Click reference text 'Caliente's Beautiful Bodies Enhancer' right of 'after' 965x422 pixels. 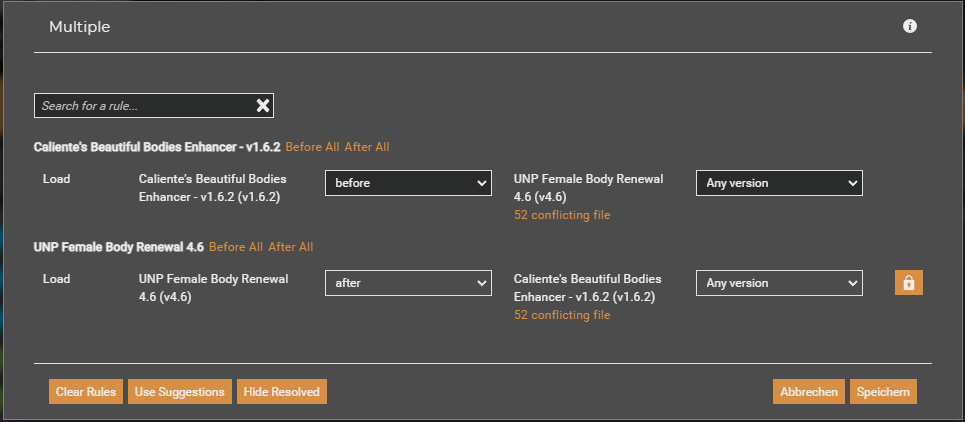pyautogui.click(x=588, y=288)
